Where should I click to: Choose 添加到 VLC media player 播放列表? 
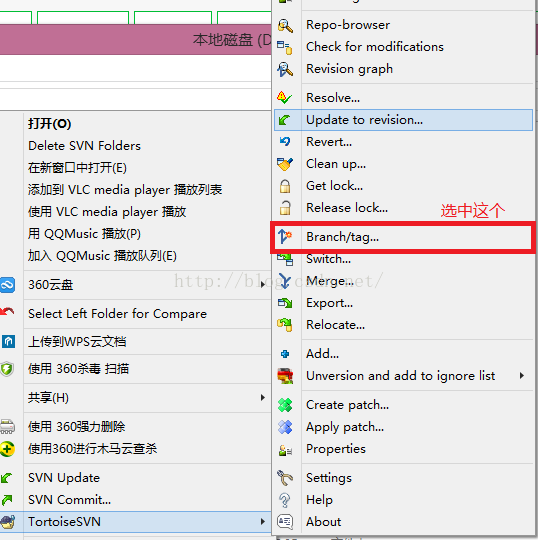[x=125, y=190]
